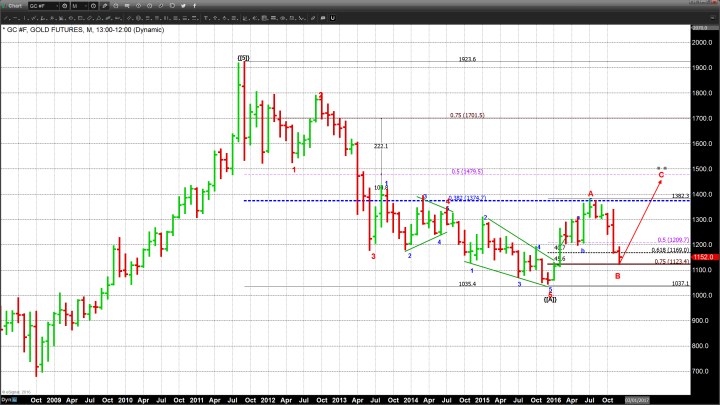Toggle the Dyn button at bottom left

coord(6,400)
